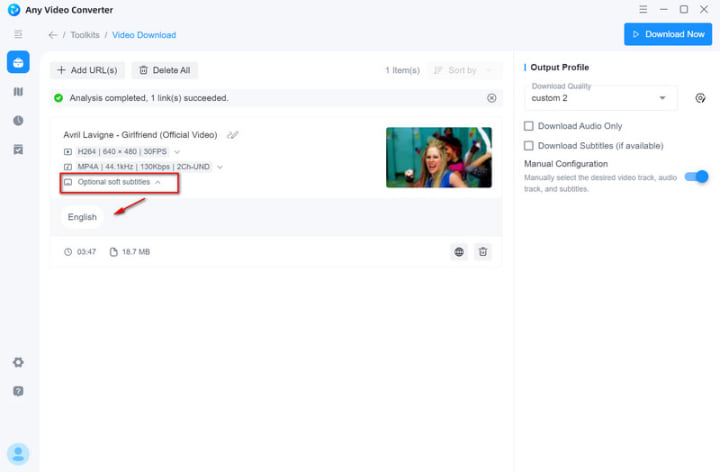Open the History clock sidebar icon
The image size is (720, 472).
[x=18, y=121]
